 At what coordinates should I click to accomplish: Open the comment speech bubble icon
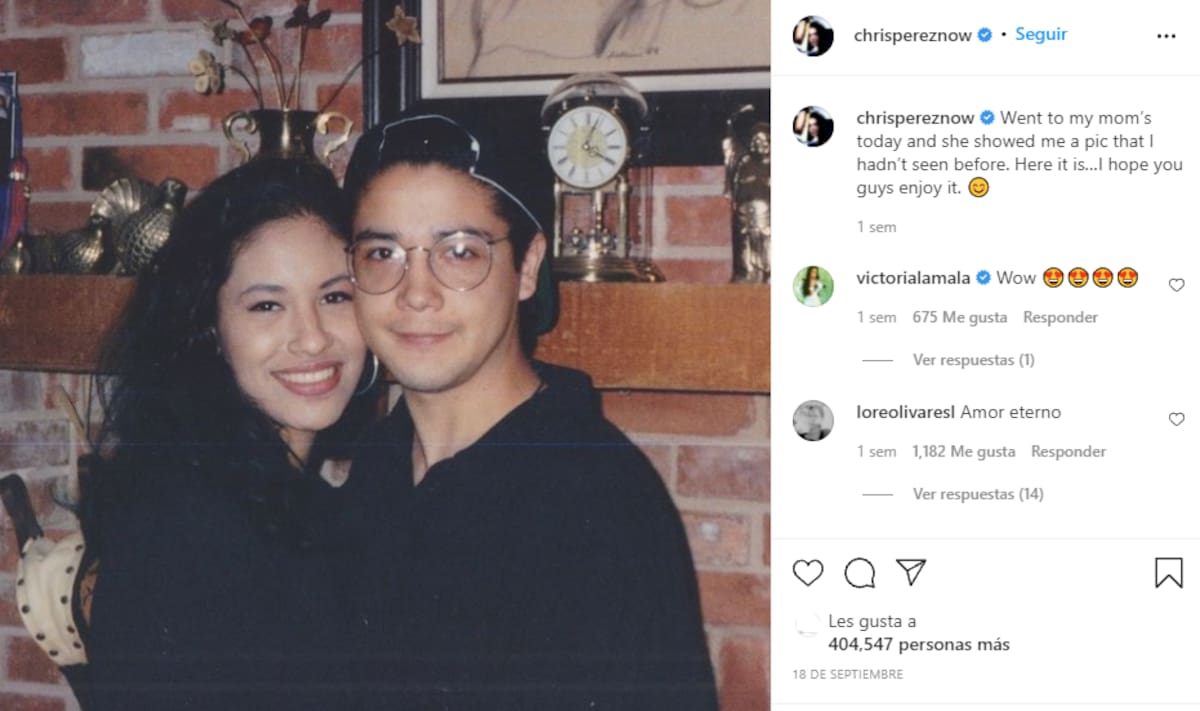click(x=860, y=573)
